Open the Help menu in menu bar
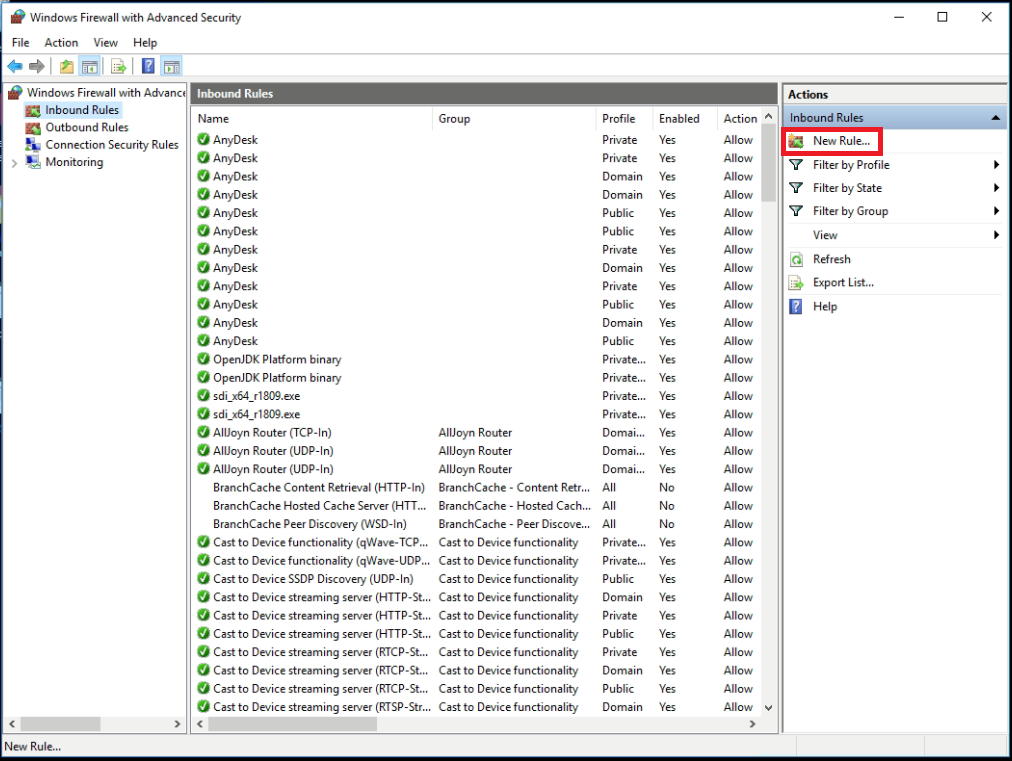 pyautogui.click(x=145, y=43)
